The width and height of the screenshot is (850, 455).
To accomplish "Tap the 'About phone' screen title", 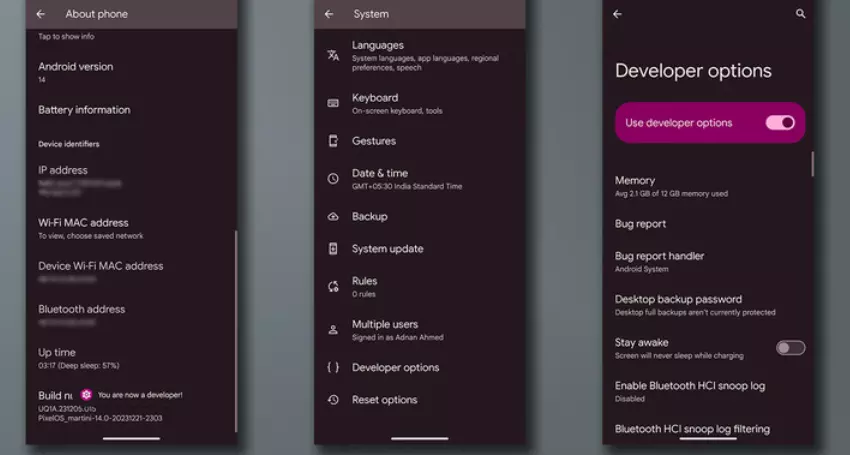I will pyautogui.click(x=96, y=14).
